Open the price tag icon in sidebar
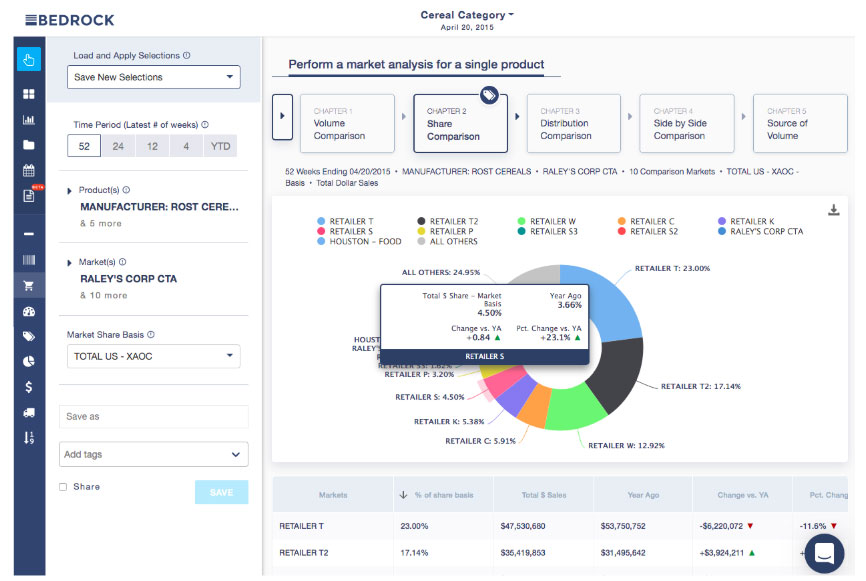 click(x=29, y=336)
